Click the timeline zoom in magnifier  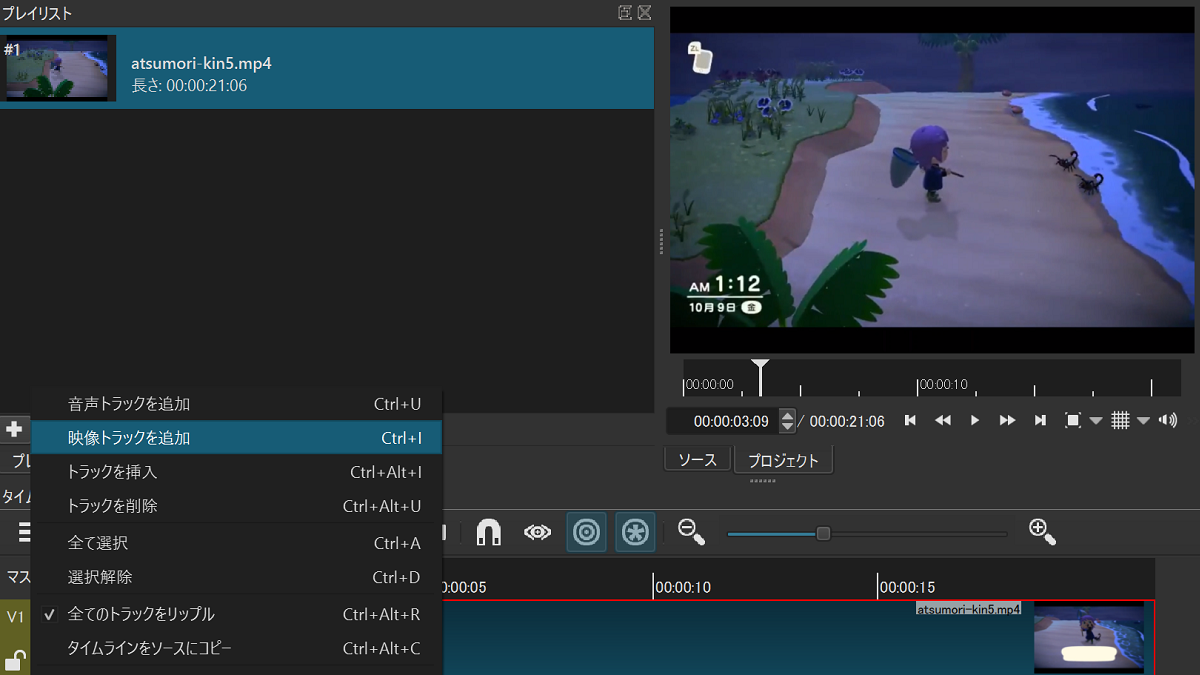coord(1043,532)
